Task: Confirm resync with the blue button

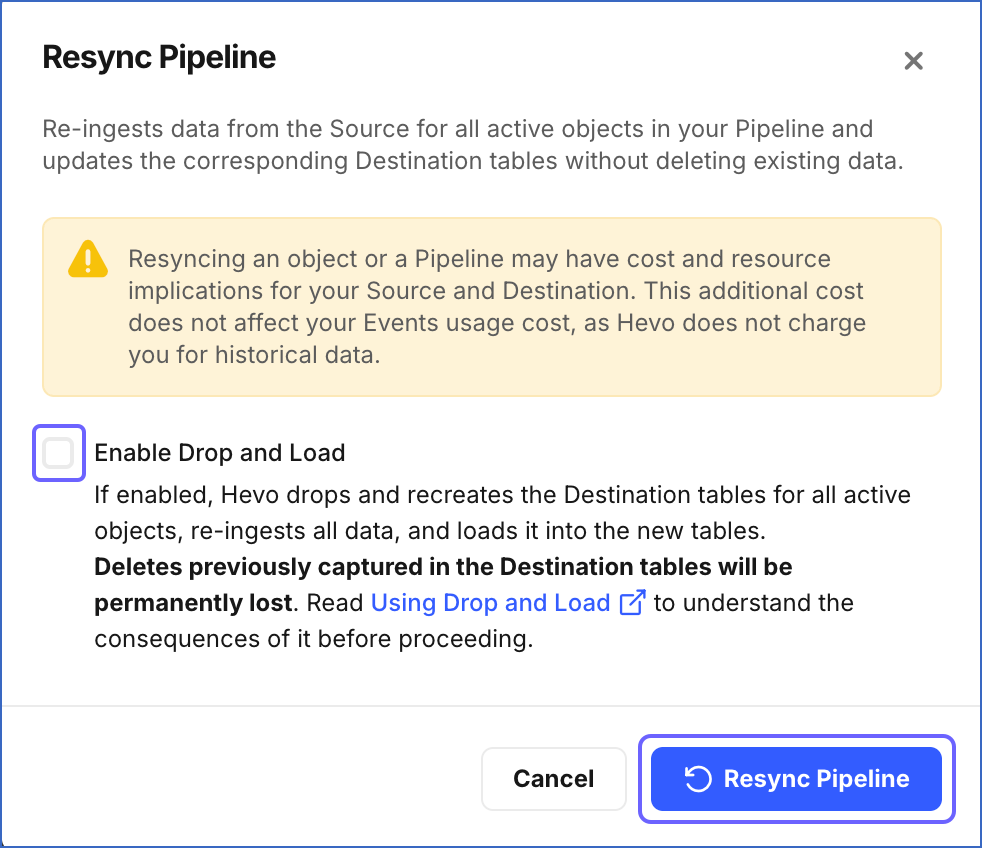Action: (796, 779)
